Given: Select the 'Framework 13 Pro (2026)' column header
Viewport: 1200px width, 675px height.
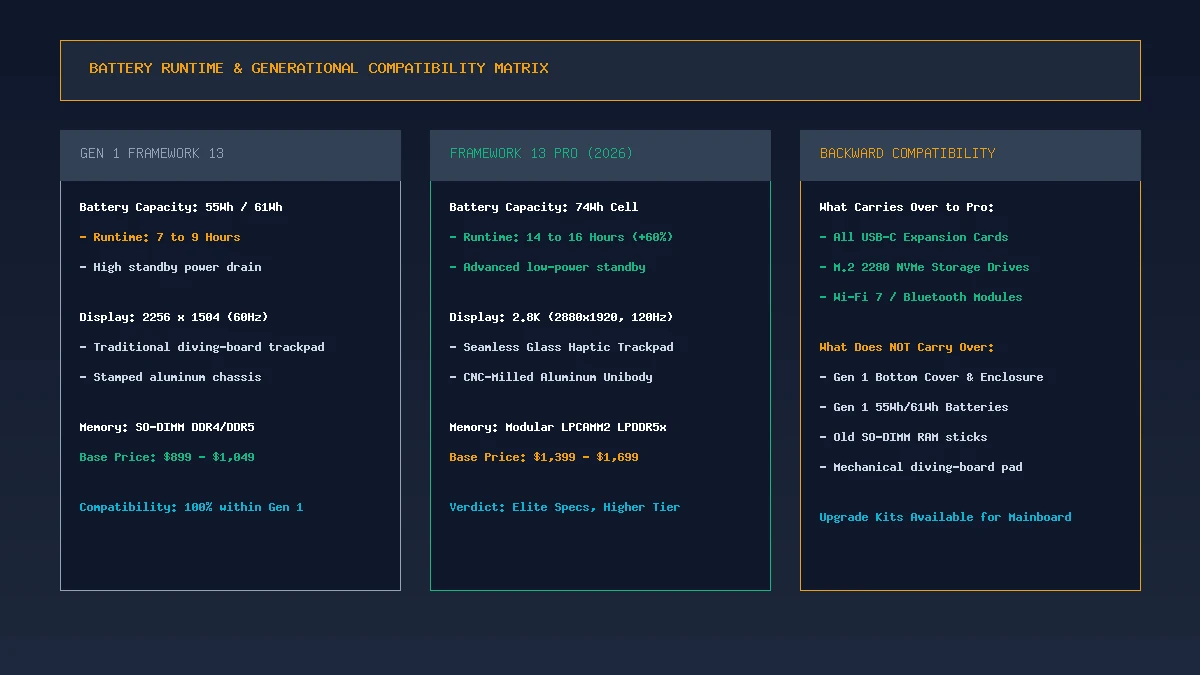Looking at the screenshot, I should [x=600, y=155].
